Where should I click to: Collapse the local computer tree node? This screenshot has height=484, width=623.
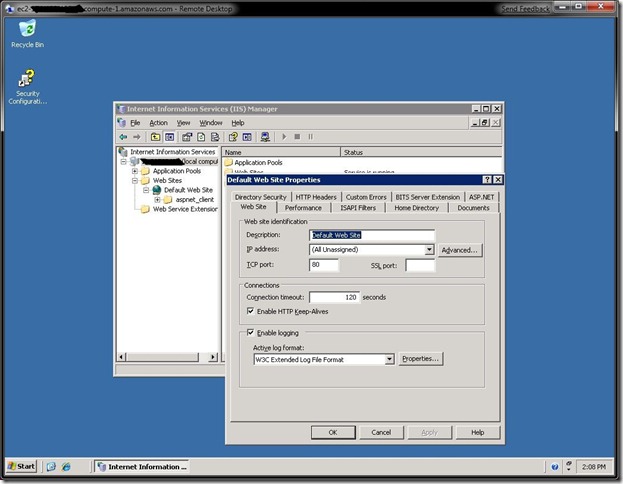click(x=124, y=162)
